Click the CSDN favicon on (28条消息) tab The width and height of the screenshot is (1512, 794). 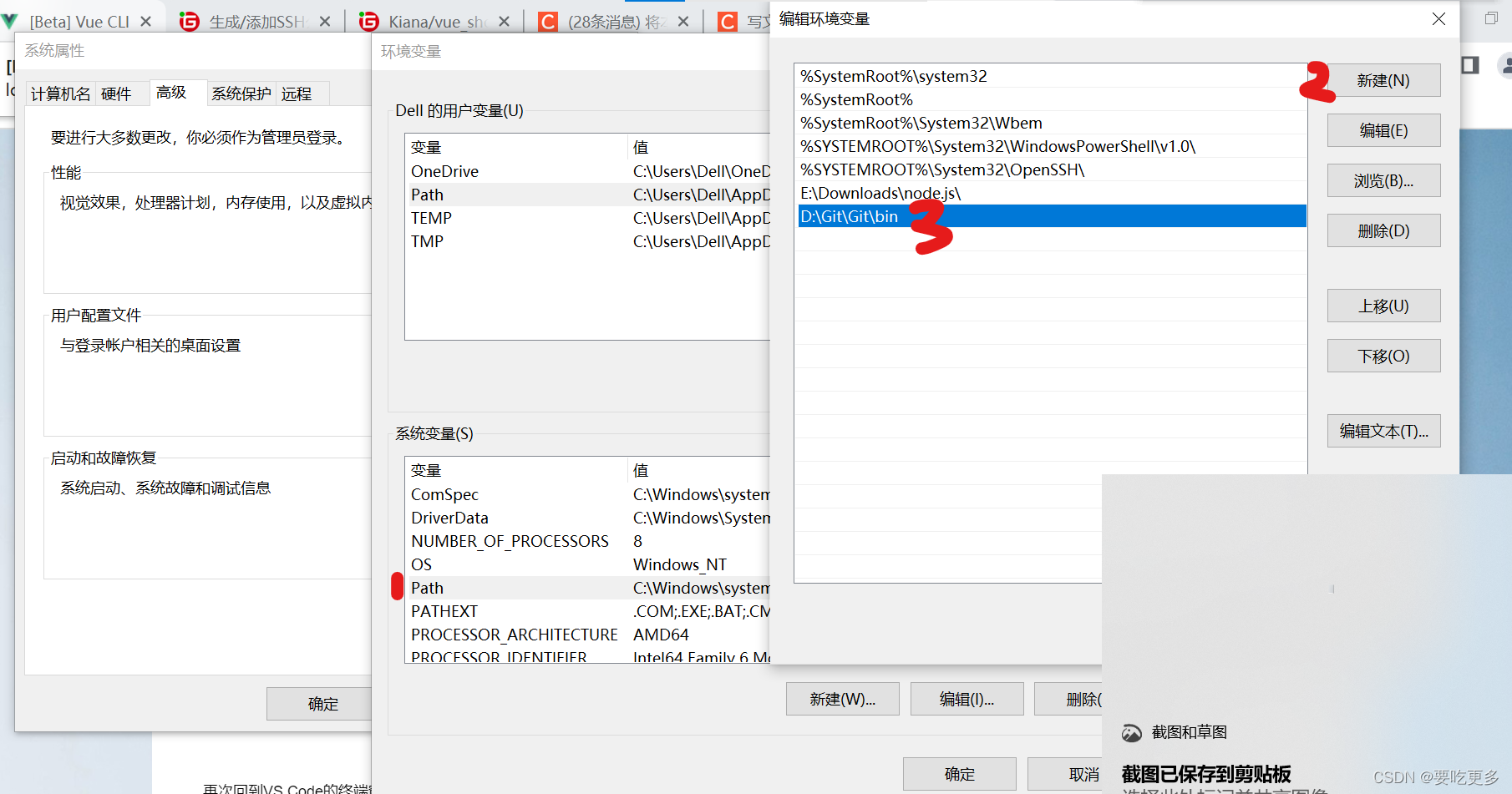coord(548,21)
